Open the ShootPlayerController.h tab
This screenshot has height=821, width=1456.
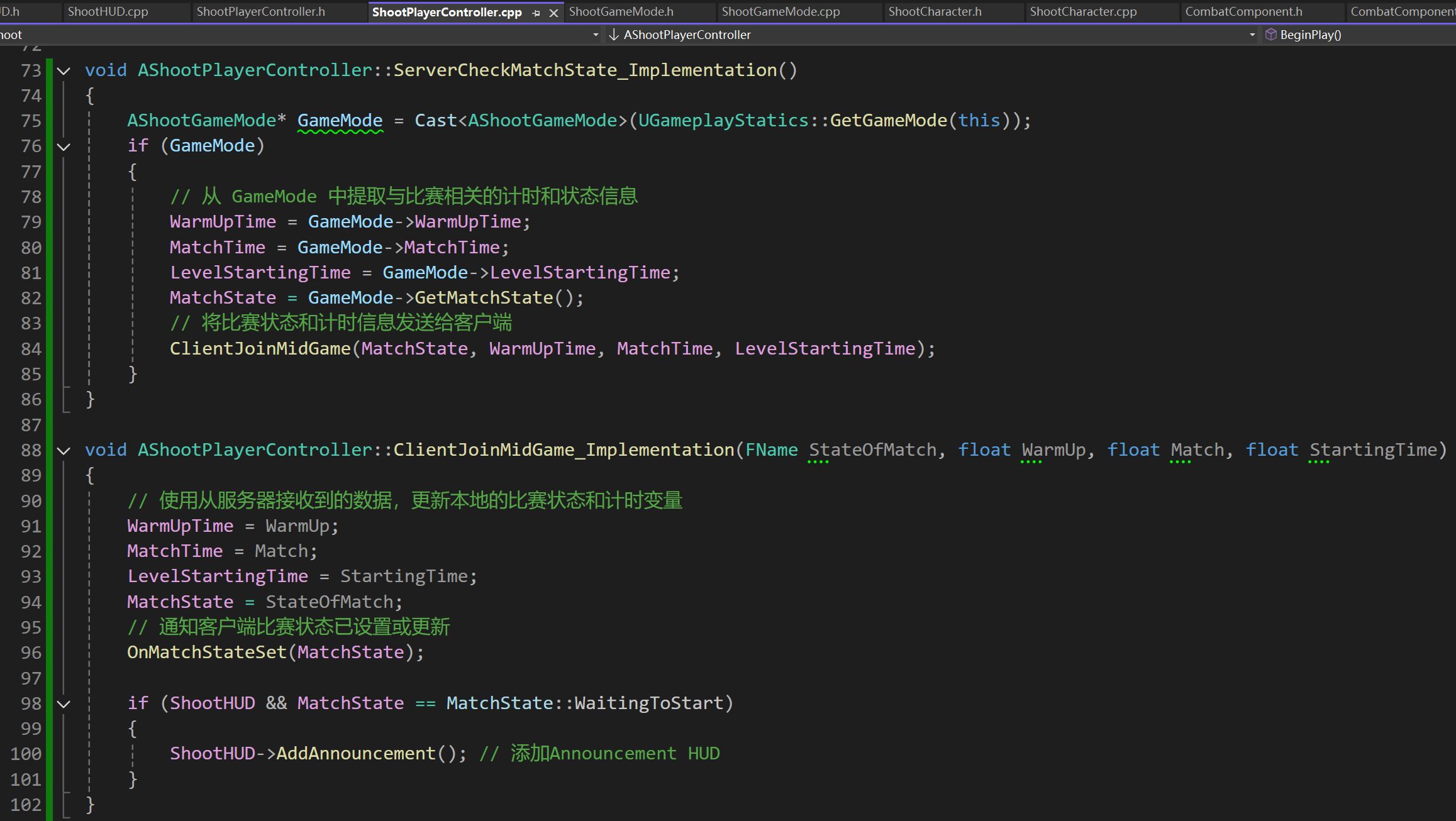(x=260, y=11)
